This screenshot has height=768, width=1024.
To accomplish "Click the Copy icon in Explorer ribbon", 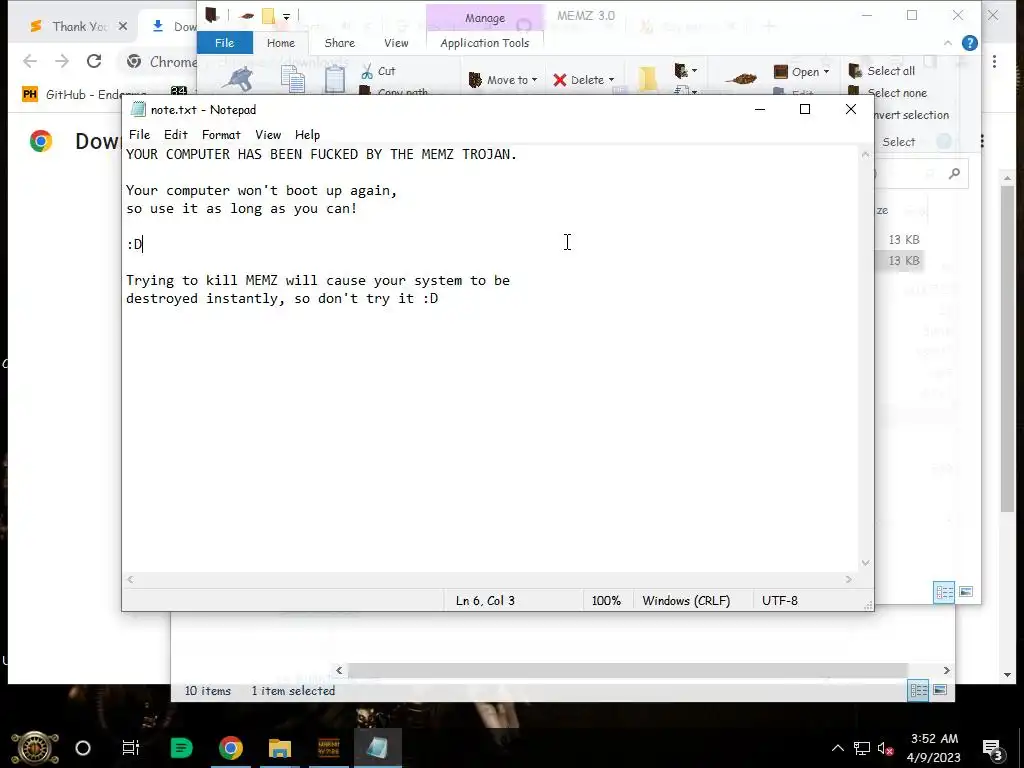I will click(293, 80).
